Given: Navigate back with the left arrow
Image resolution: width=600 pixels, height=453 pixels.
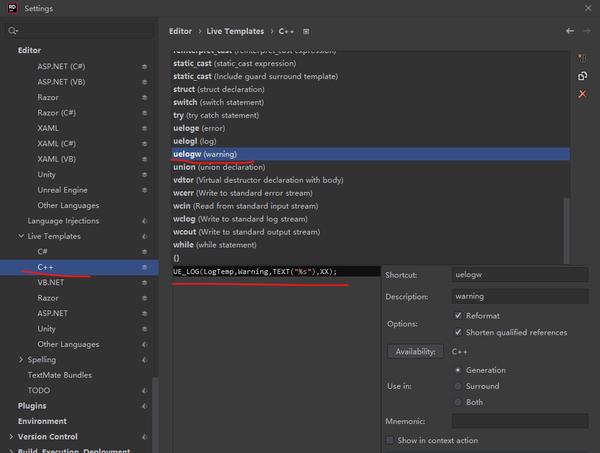Looking at the screenshot, I should click(571, 31).
